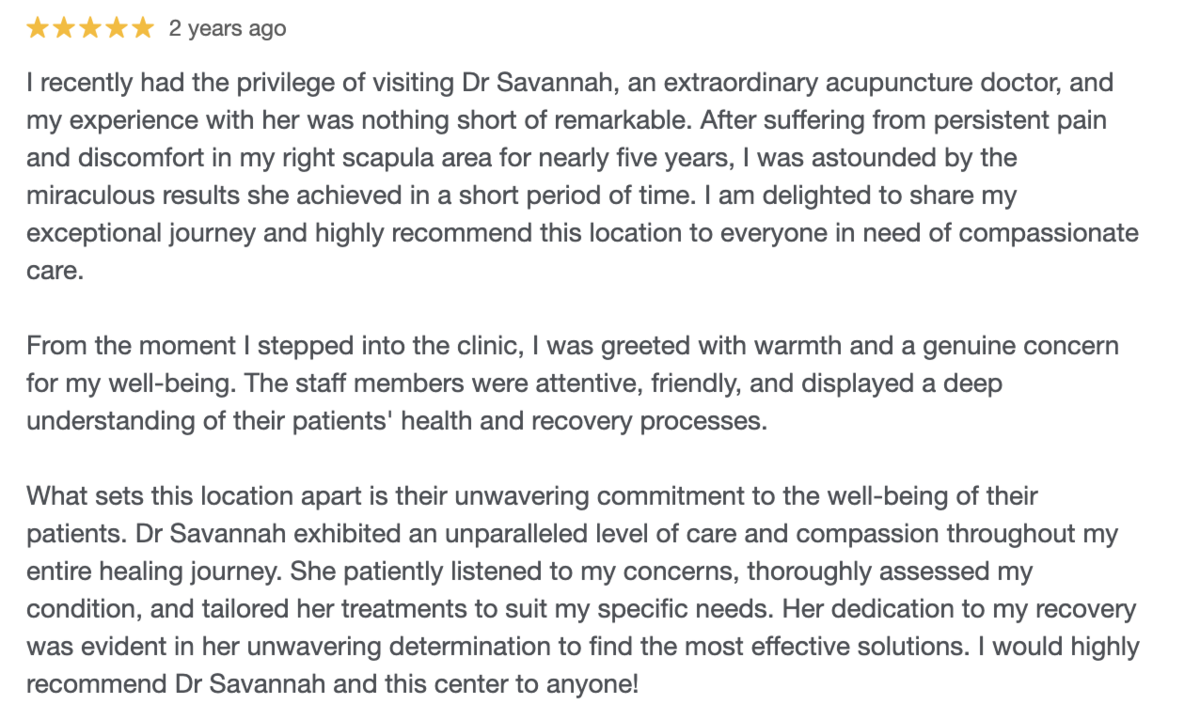The image size is (1200, 720).
Task: Click the phrase "health and recovery processes"
Action: [593, 422]
